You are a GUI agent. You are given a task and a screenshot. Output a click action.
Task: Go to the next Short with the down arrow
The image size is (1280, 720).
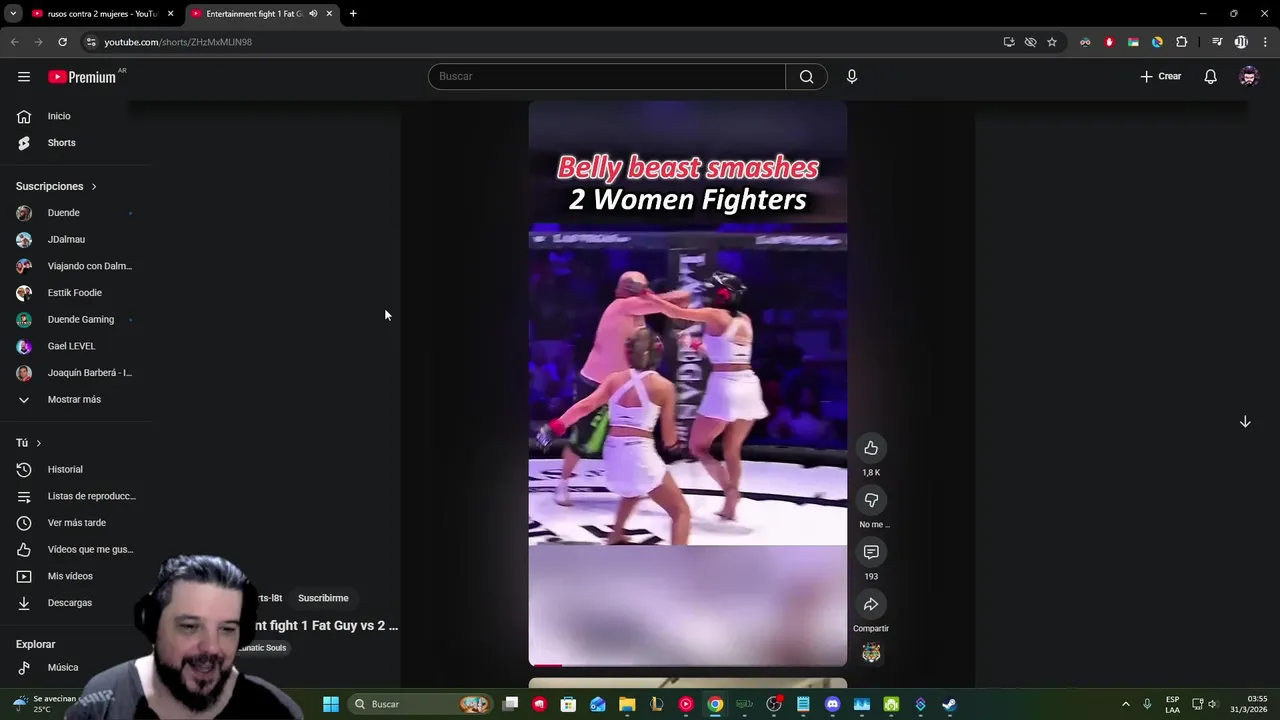pos(1245,422)
